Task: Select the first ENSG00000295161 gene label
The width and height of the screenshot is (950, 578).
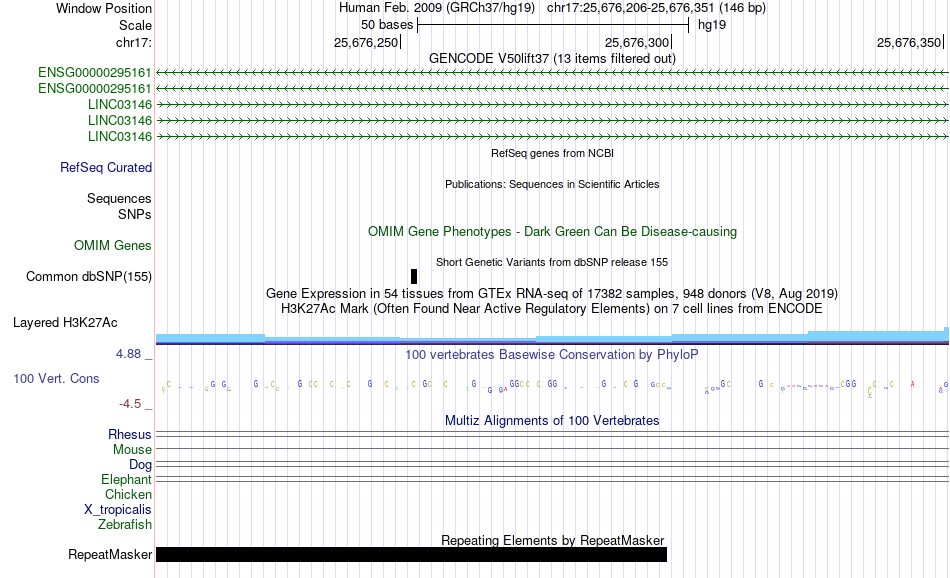Action: (x=95, y=73)
